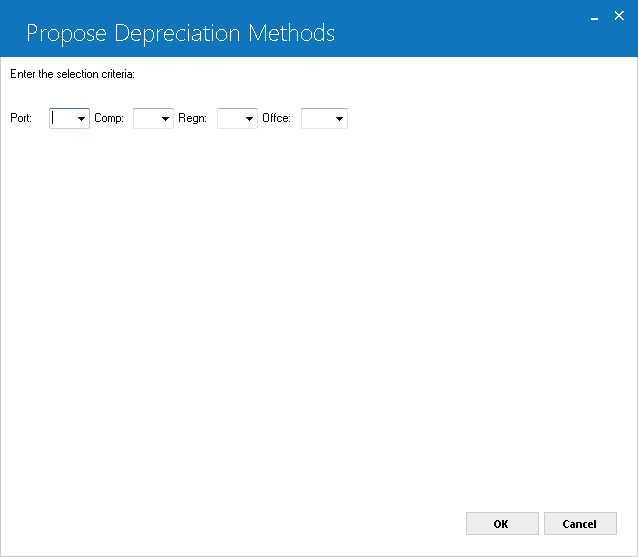Close the dialog using X icon
Image resolution: width=638 pixels, height=557 pixels.
tap(619, 16)
